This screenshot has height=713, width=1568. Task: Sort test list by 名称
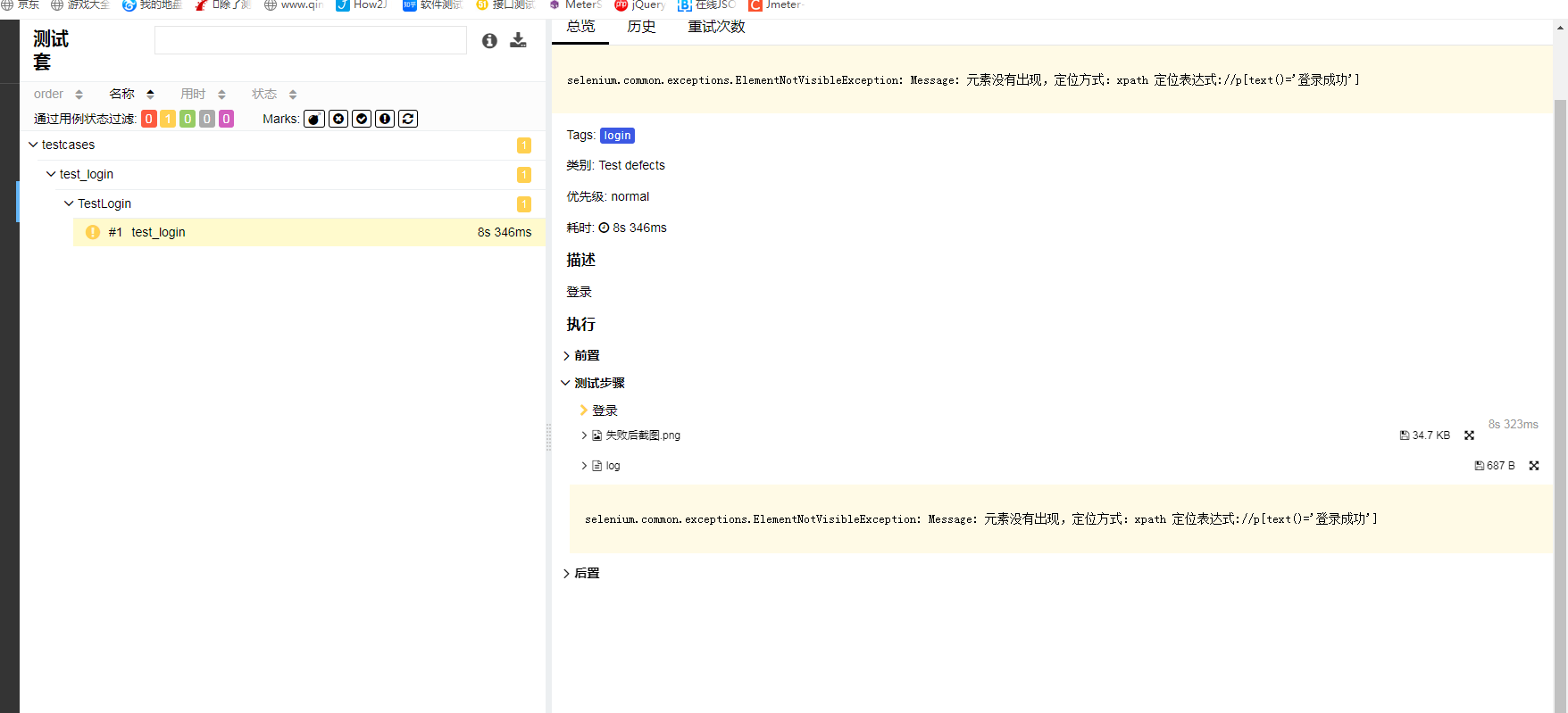[131, 94]
